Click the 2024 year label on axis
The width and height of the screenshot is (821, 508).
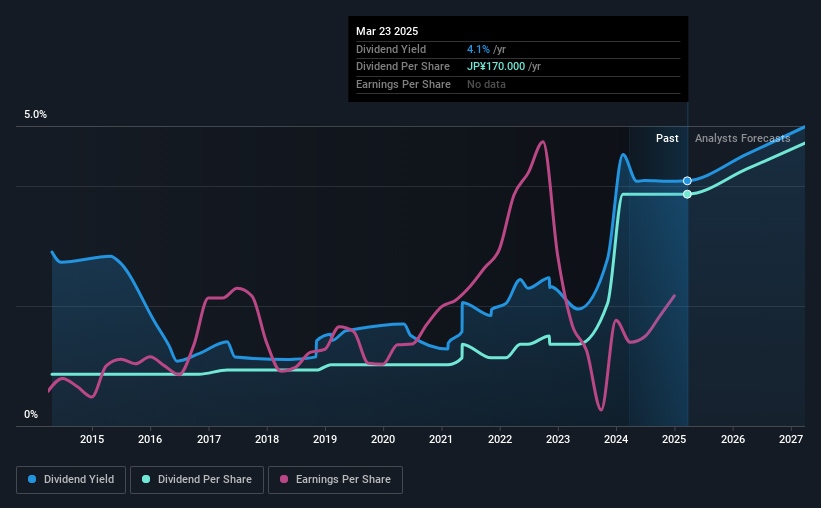pyautogui.click(x=616, y=439)
